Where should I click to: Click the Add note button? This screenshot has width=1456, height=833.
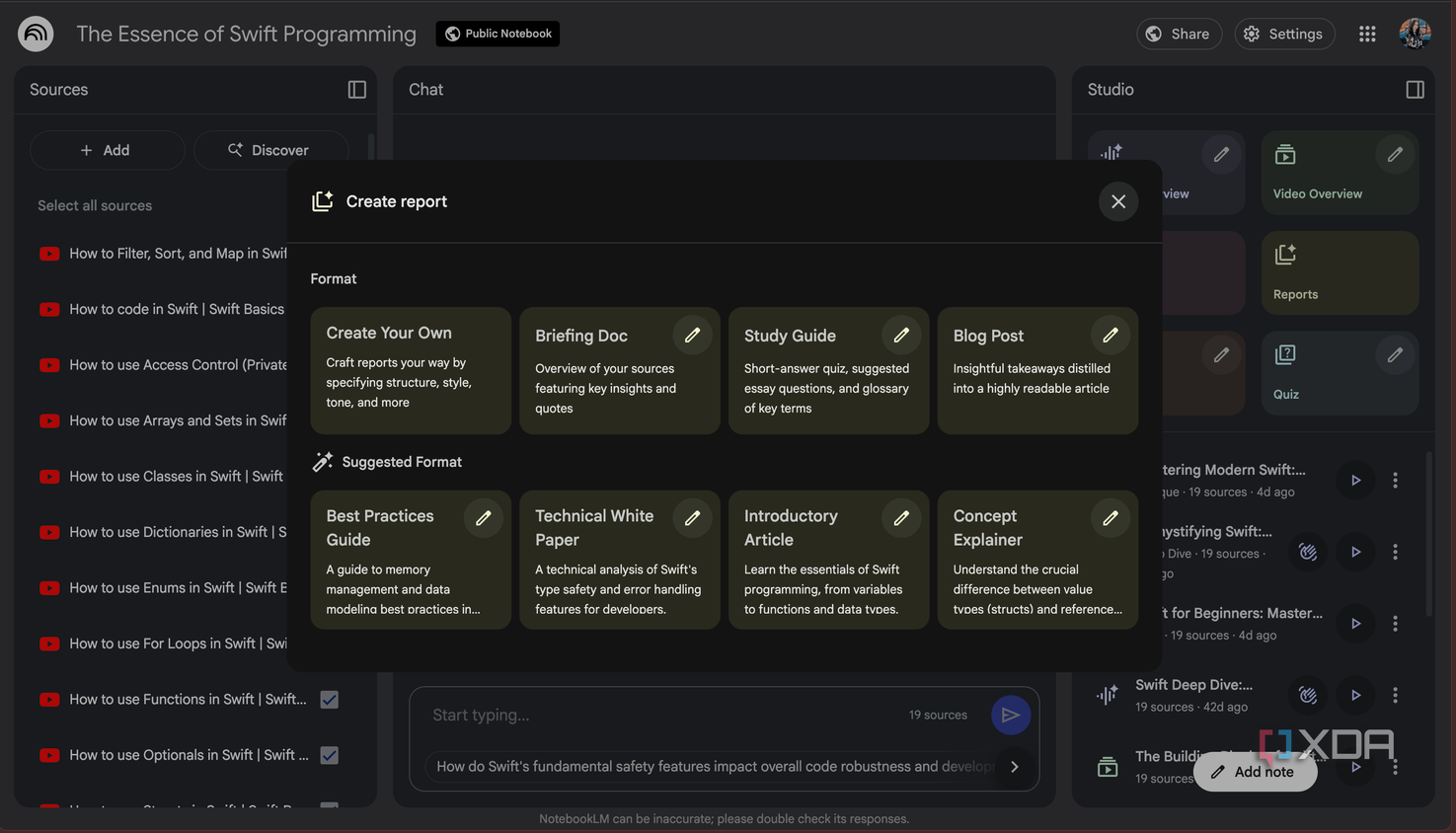[1255, 772]
